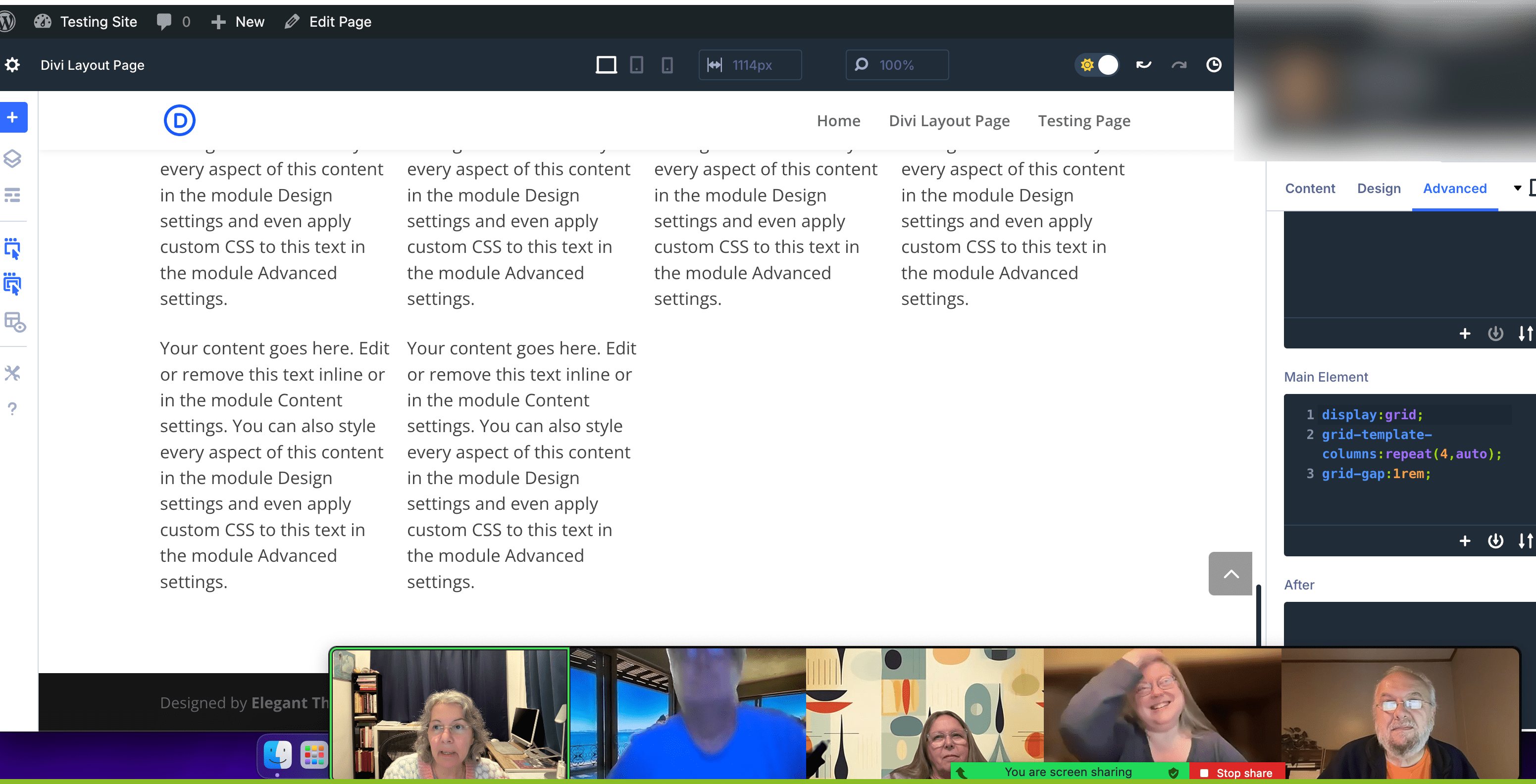Screen dimensions: 1536x784
Task: Open the wireframe outline view icon
Action: 13,196
